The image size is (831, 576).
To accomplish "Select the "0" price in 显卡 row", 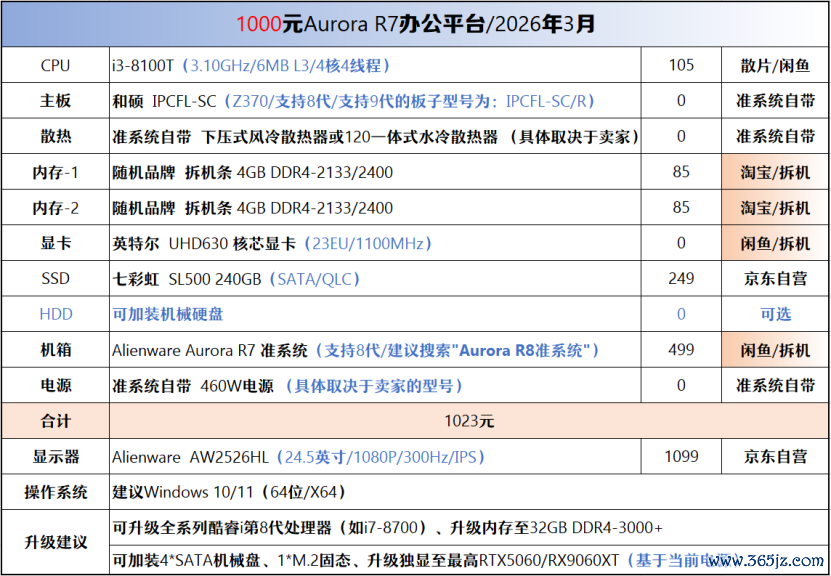I will point(681,243).
